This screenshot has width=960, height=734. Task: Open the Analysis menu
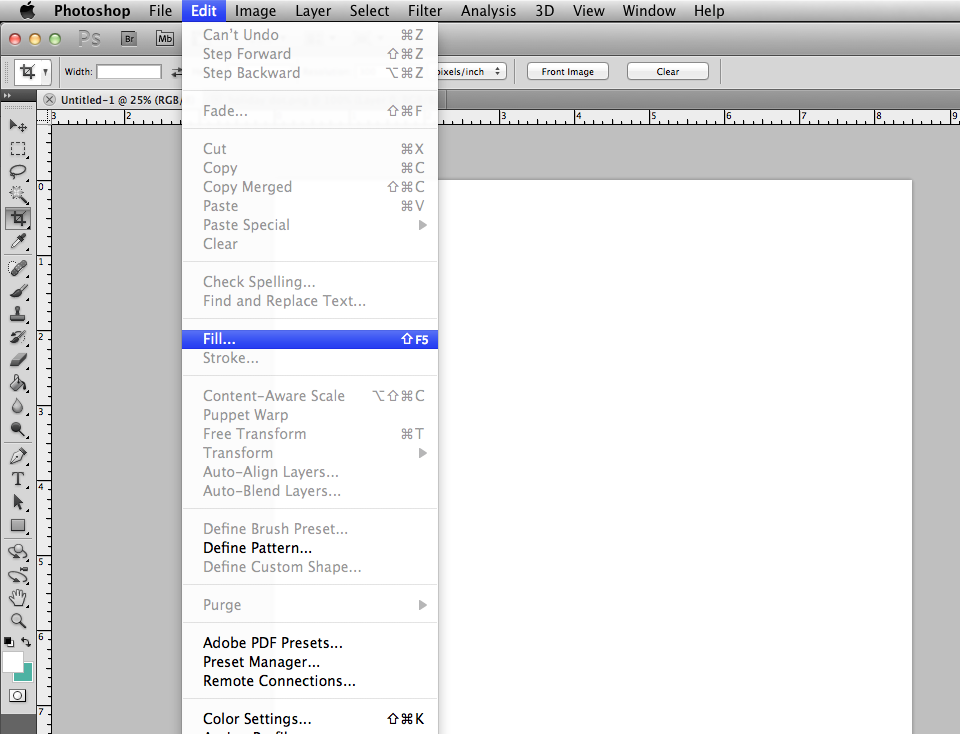[x=488, y=11]
